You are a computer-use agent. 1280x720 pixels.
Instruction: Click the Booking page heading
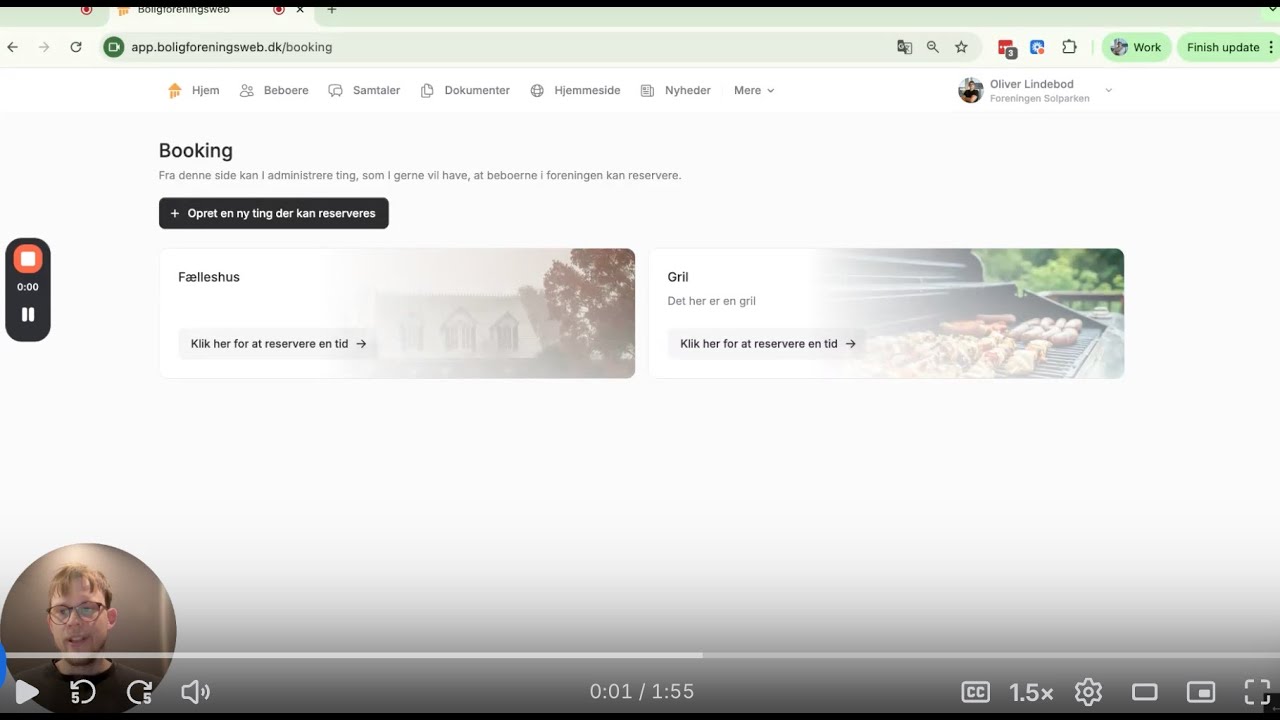click(196, 151)
